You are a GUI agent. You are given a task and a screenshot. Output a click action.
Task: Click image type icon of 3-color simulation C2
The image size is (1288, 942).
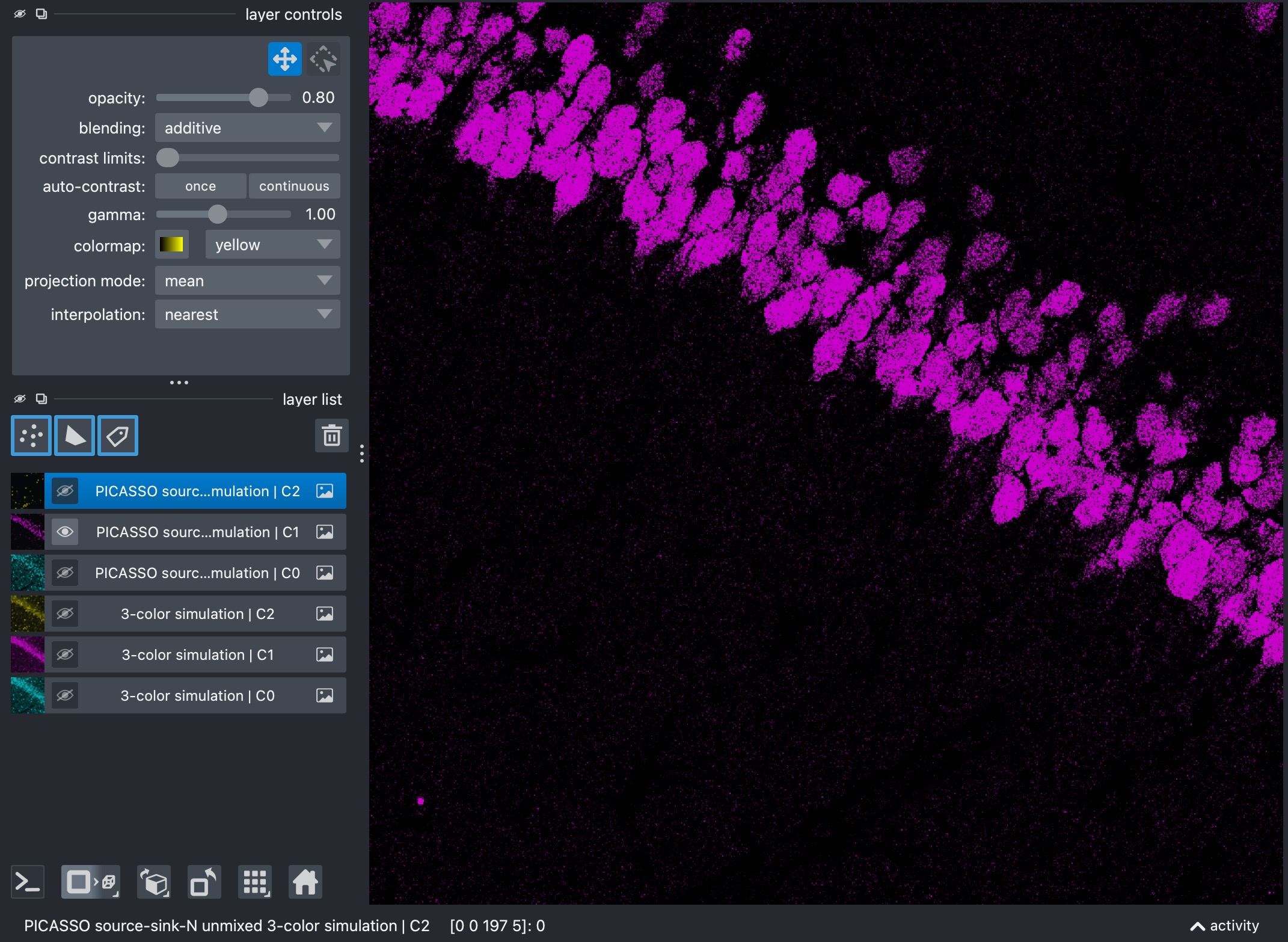325,614
